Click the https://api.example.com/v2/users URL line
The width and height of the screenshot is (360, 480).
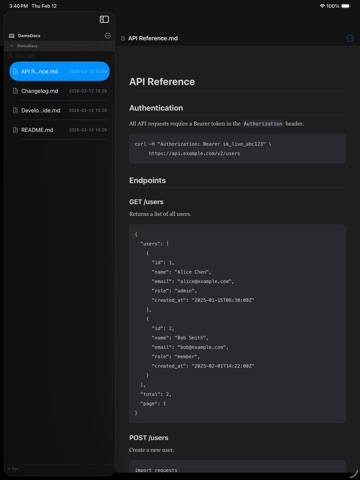point(194,153)
